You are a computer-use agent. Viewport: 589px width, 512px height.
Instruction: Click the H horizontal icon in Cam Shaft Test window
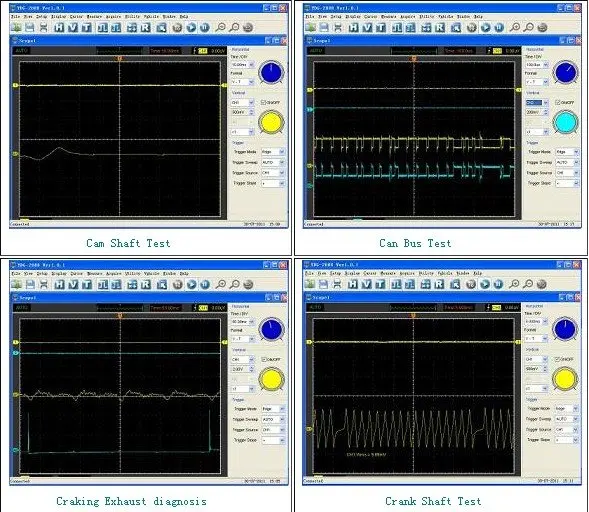(x=59, y=27)
